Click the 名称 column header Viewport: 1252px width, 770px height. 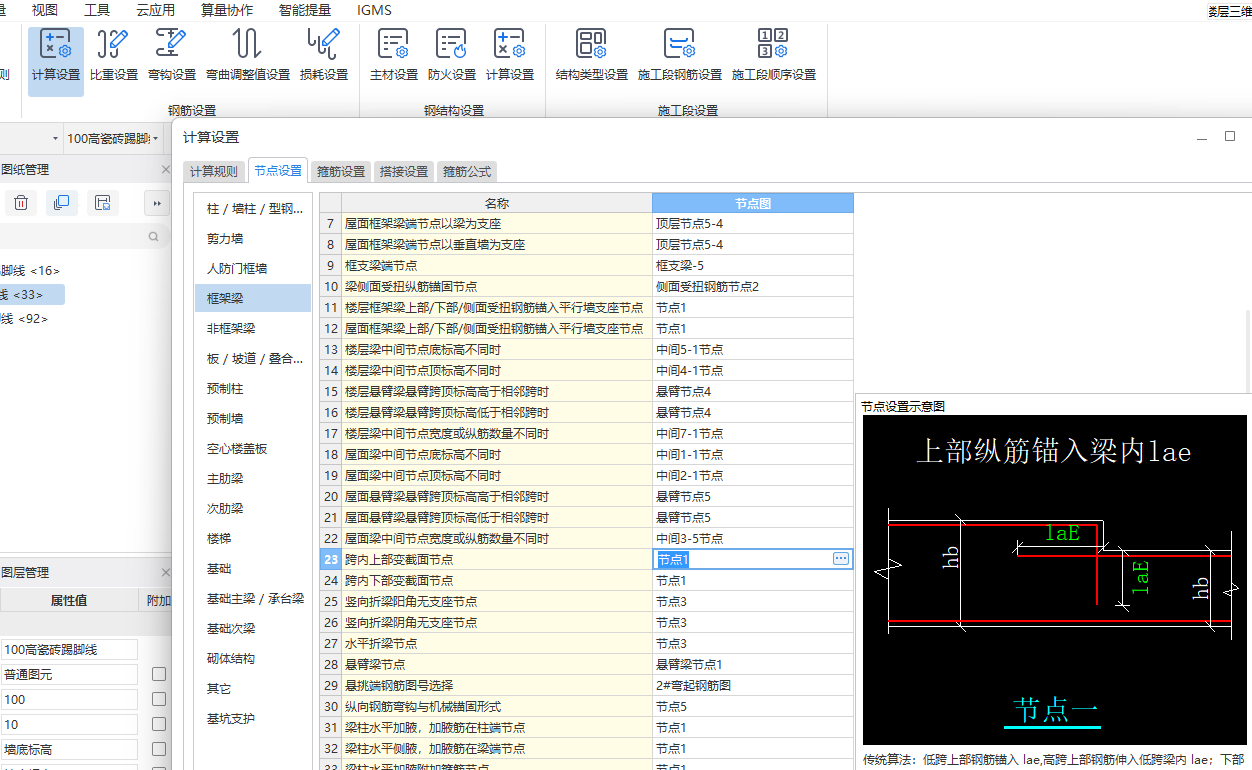tap(497, 203)
